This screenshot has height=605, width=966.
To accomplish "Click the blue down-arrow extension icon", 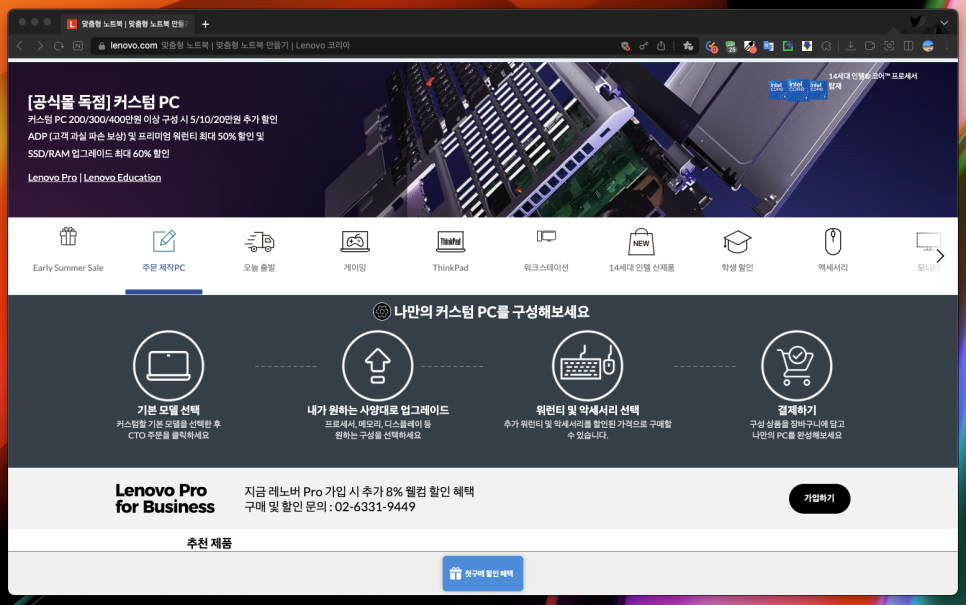I will [806, 46].
